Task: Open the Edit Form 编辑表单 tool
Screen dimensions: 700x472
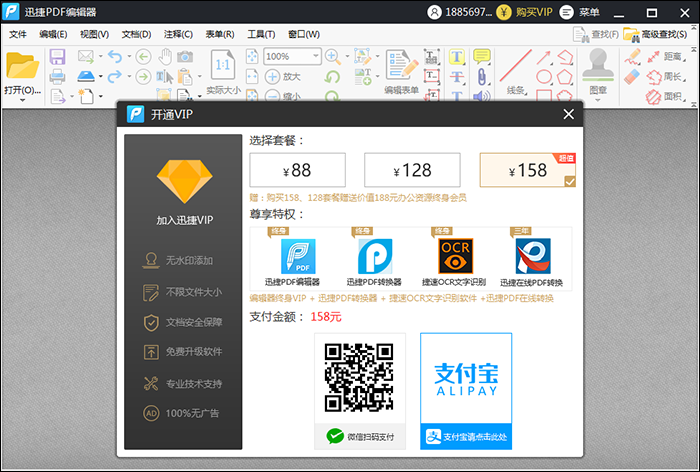Action: pyautogui.click(x=401, y=71)
